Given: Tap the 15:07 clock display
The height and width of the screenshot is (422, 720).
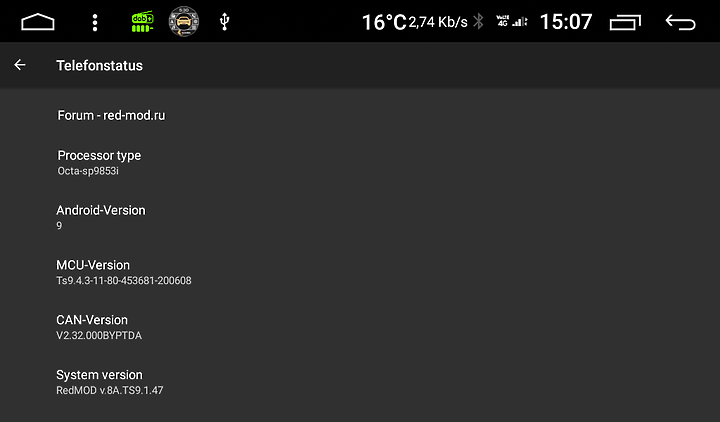Looking at the screenshot, I should 566,22.
